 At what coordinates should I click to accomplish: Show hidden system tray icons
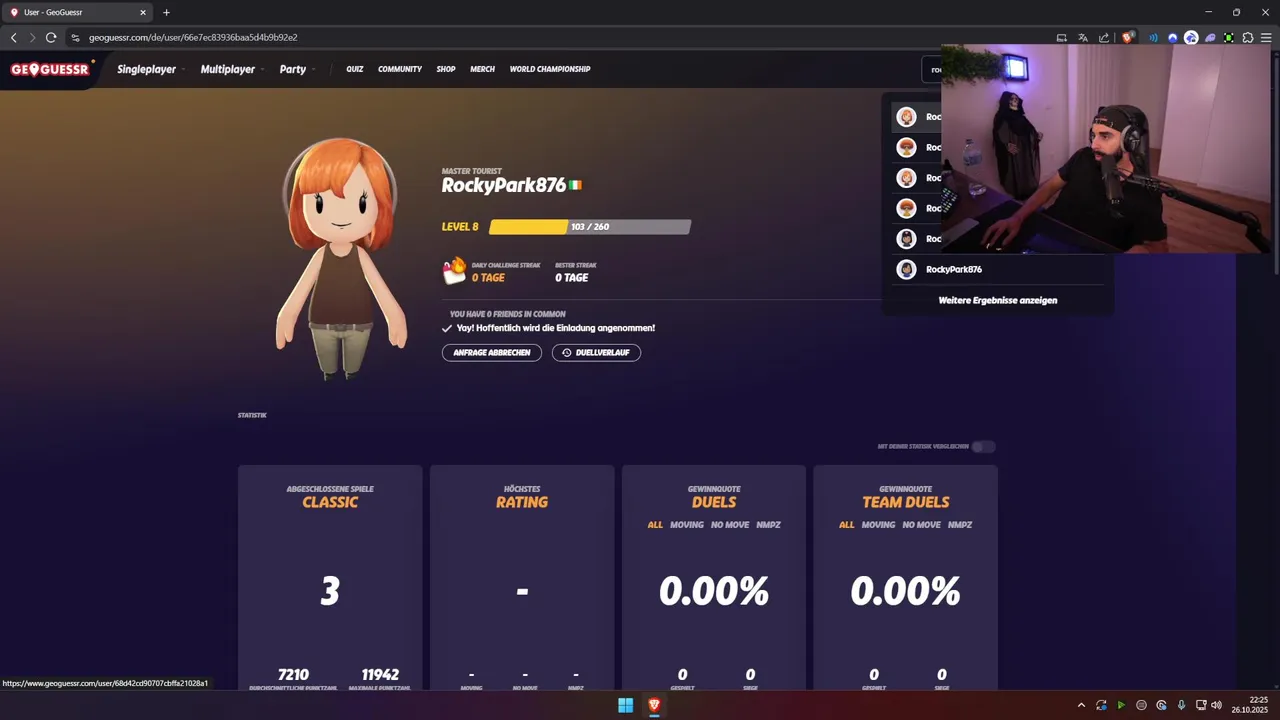click(x=1081, y=705)
